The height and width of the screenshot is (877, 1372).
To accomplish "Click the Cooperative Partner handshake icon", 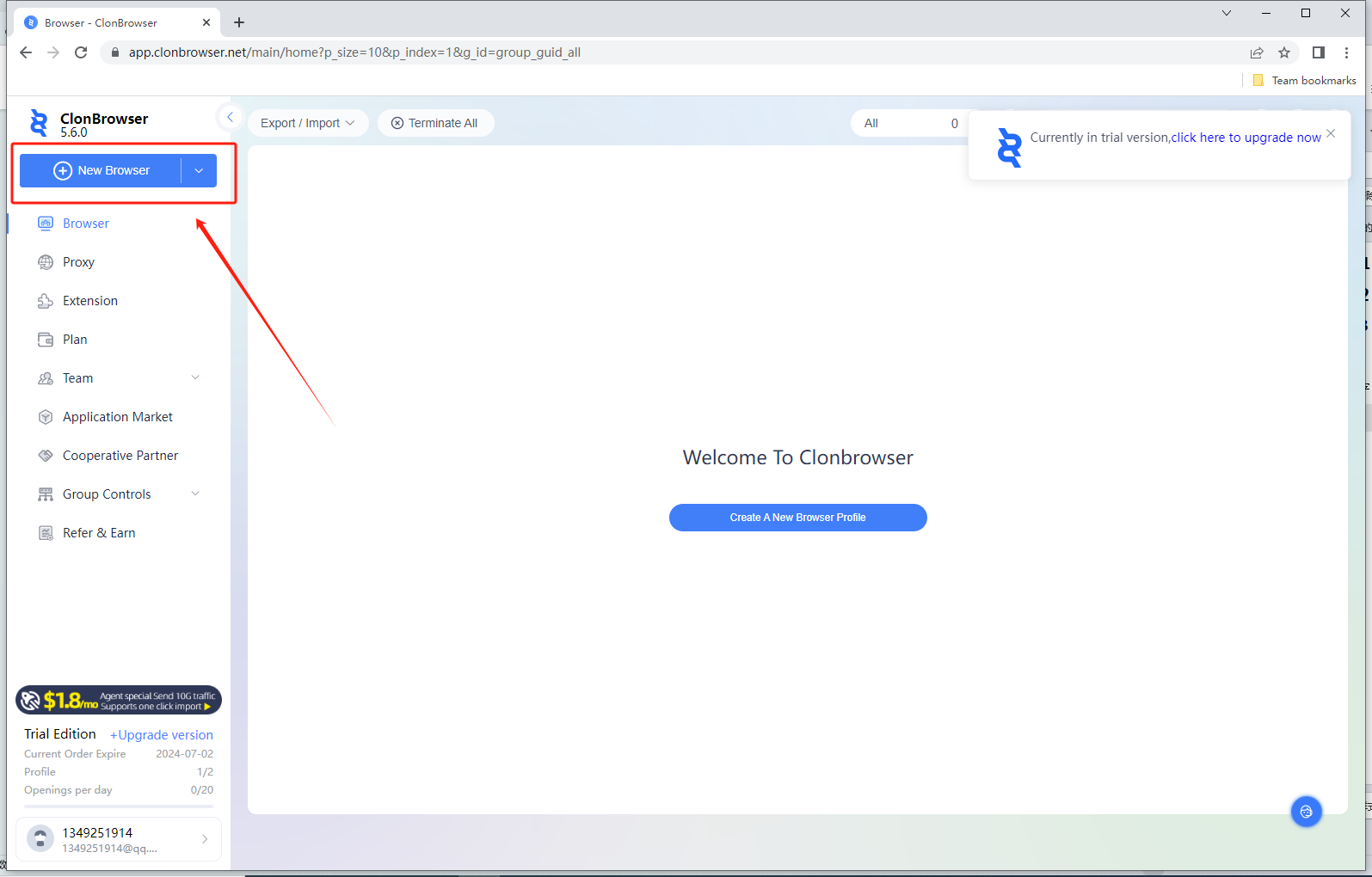I will pos(46,456).
